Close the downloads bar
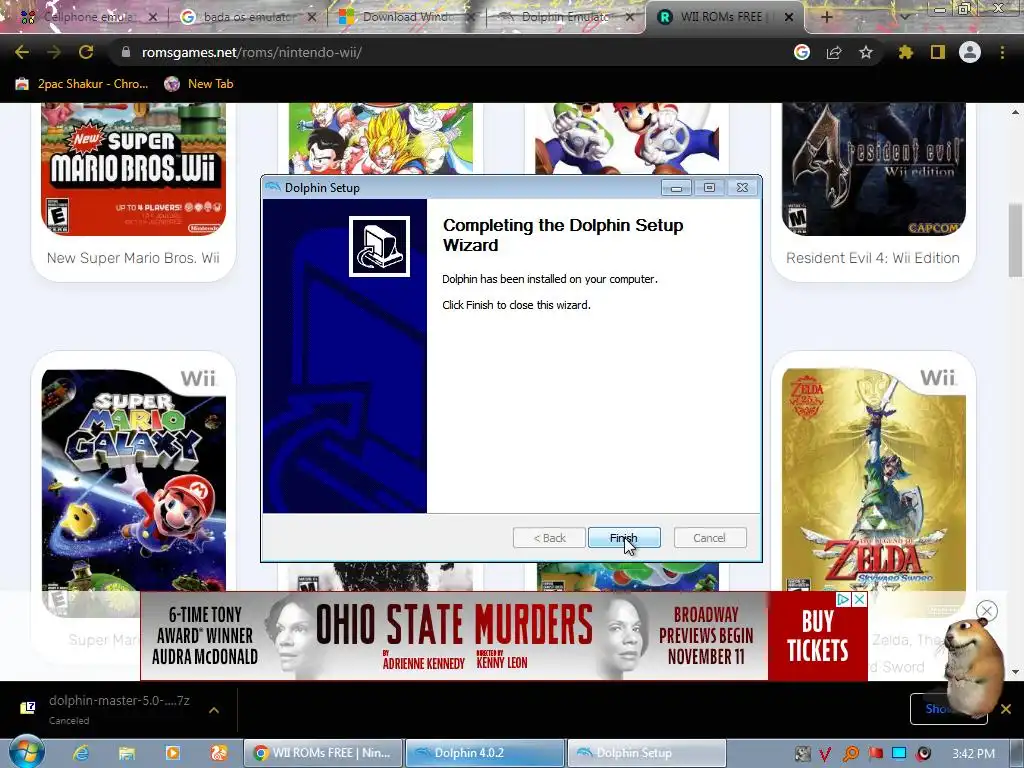The width and height of the screenshot is (1024, 768). (x=1006, y=709)
